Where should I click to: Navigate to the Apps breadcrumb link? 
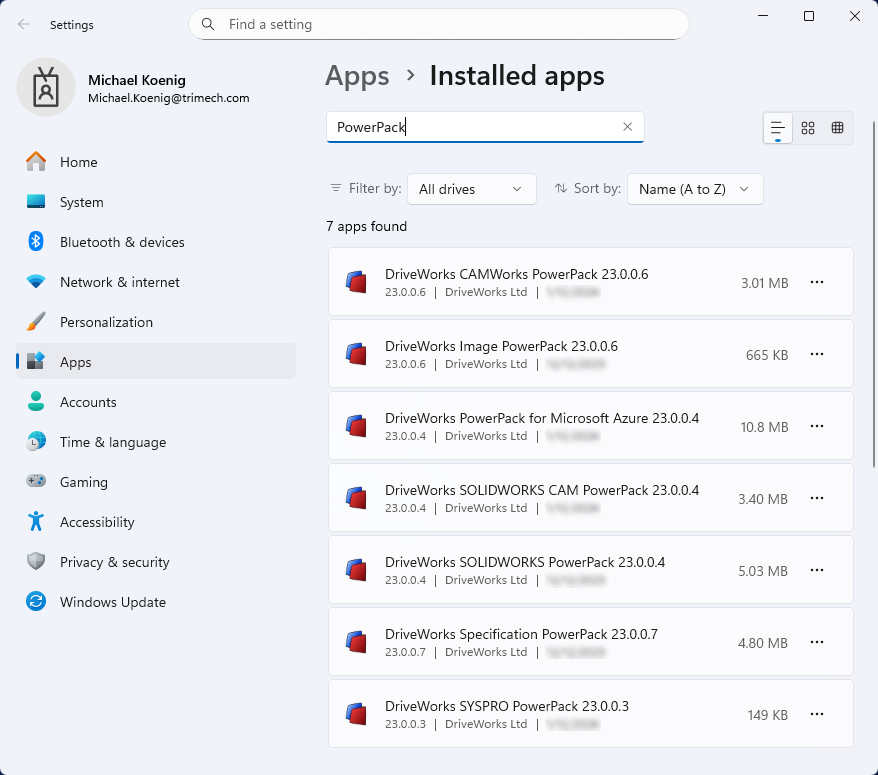tap(357, 76)
